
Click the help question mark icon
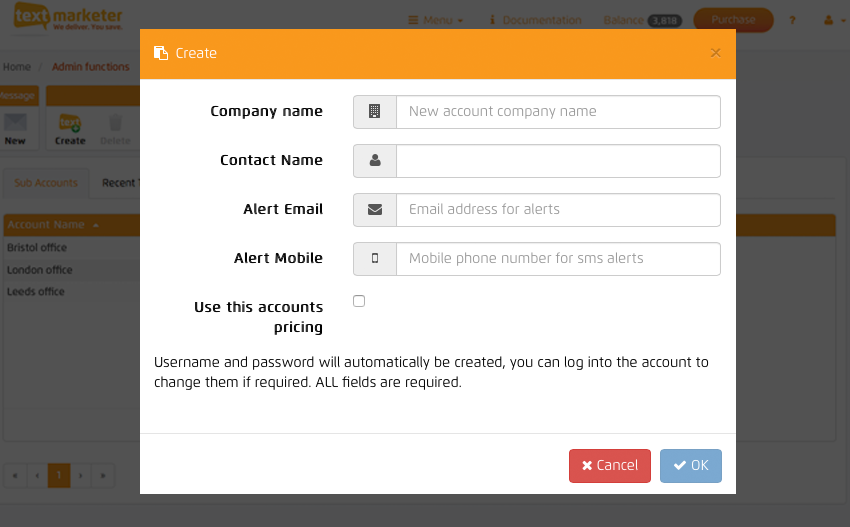coord(793,20)
